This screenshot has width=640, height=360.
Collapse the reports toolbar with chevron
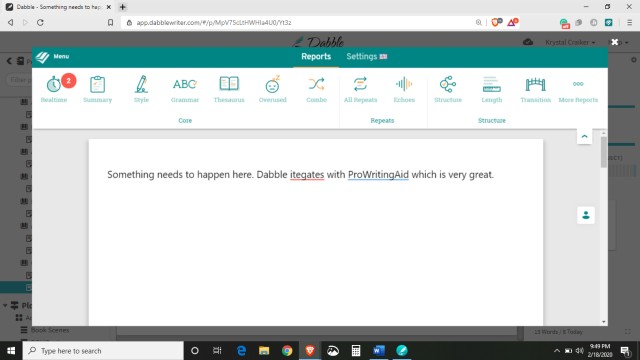[584, 136]
